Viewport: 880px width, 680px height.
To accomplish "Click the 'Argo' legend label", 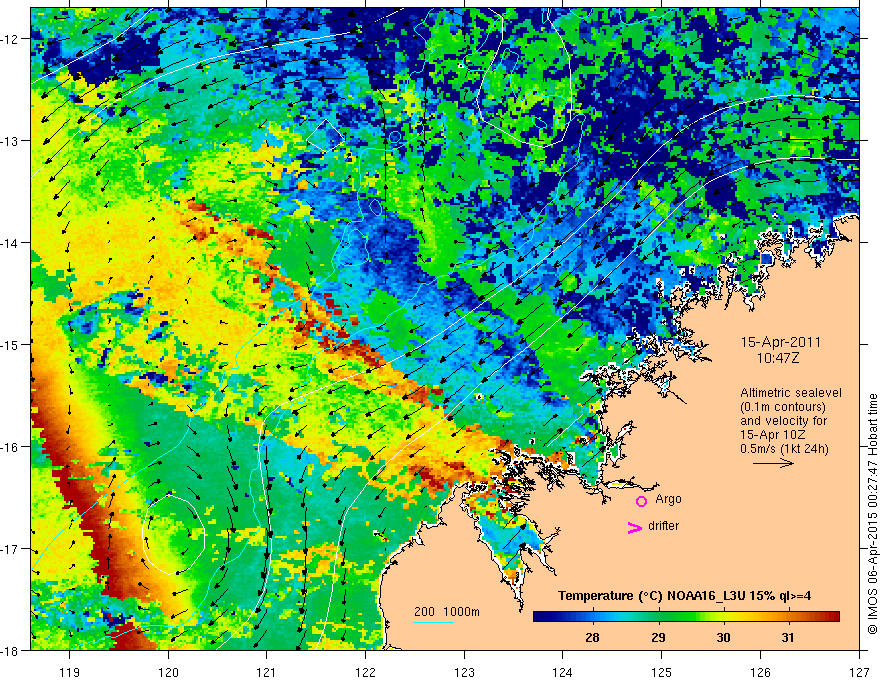I will [668, 499].
